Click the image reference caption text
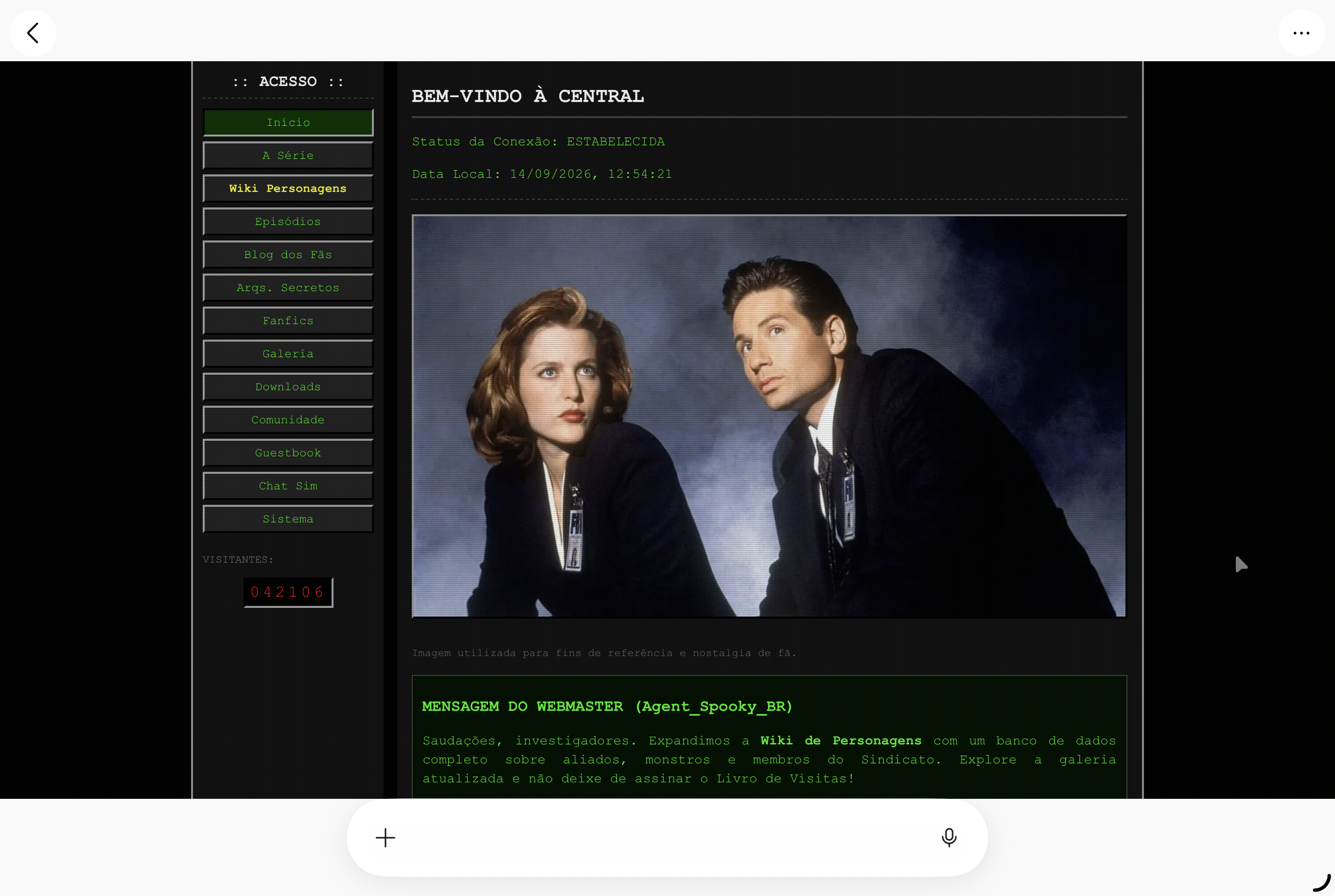 point(604,653)
